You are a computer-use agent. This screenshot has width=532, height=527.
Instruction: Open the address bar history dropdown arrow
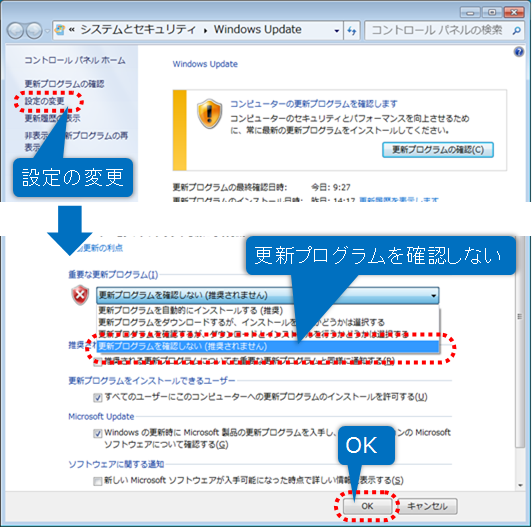pos(337,31)
